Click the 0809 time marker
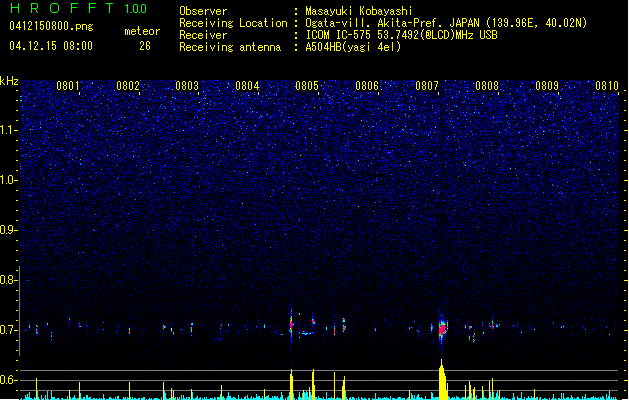629x400 pixels. pos(547,86)
